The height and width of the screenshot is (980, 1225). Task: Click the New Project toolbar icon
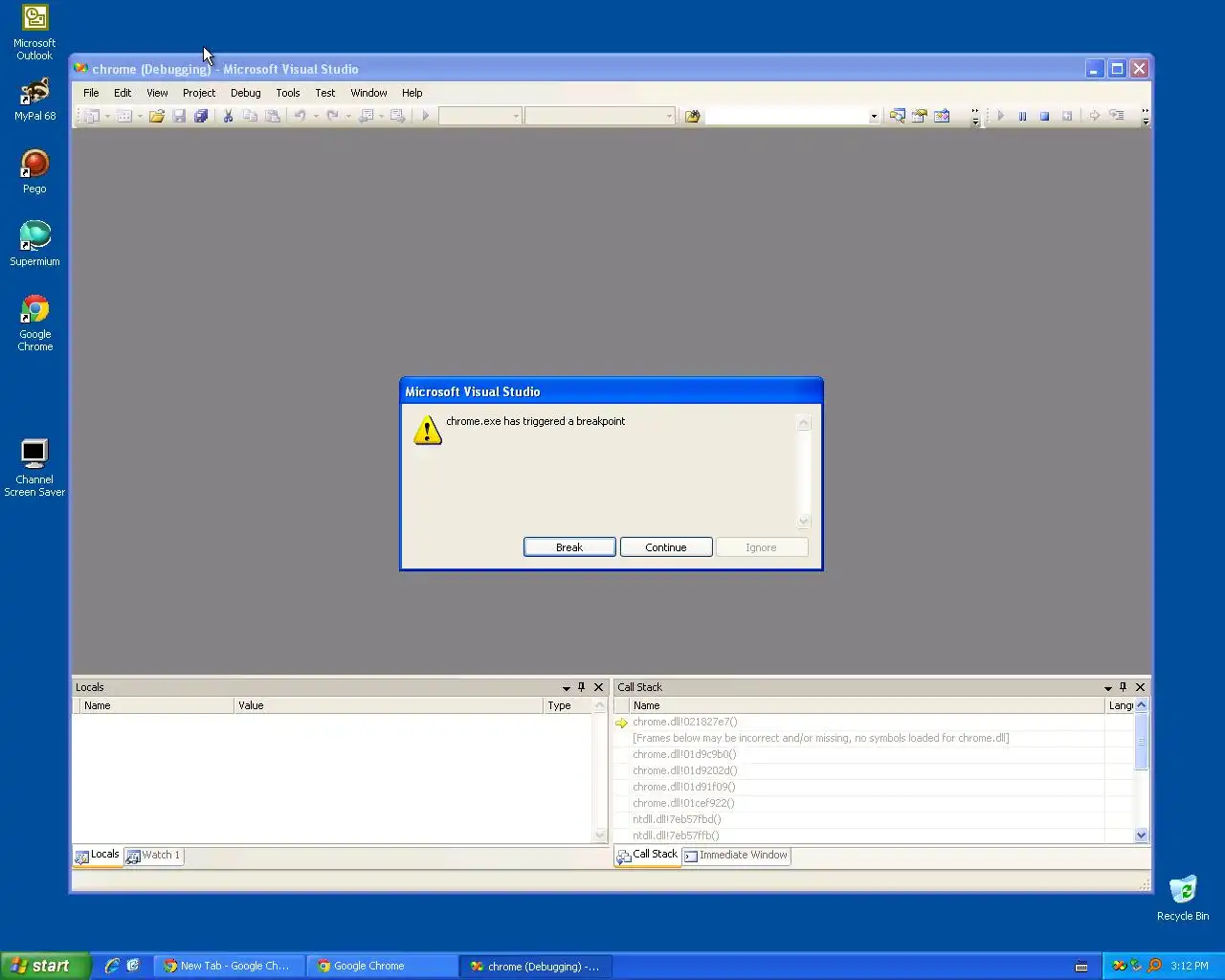93,116
